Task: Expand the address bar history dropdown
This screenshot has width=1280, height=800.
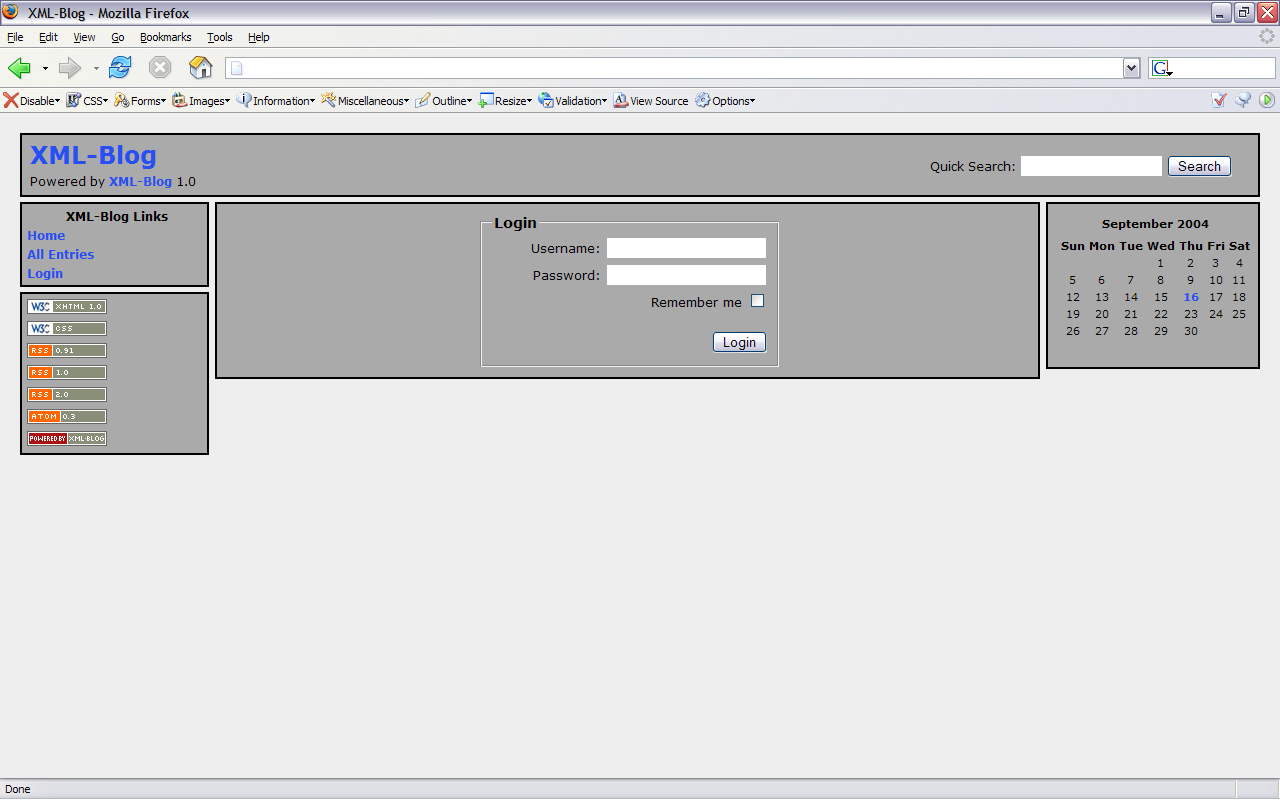Action: 1131,68
